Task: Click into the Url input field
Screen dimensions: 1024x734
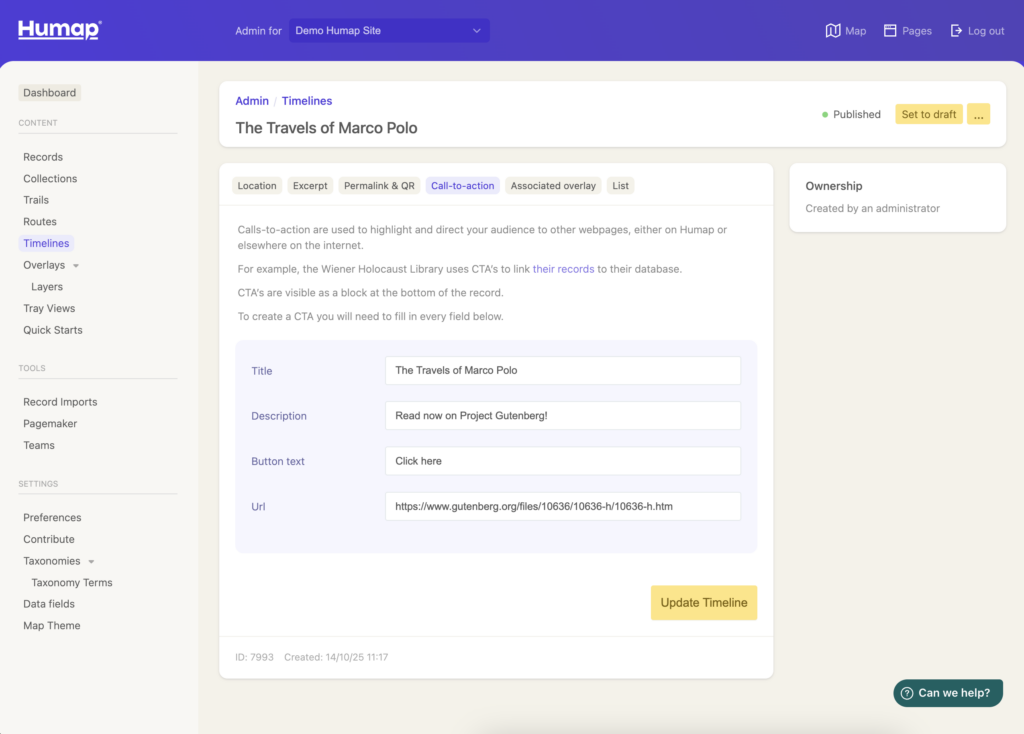Action: [562, 507]
